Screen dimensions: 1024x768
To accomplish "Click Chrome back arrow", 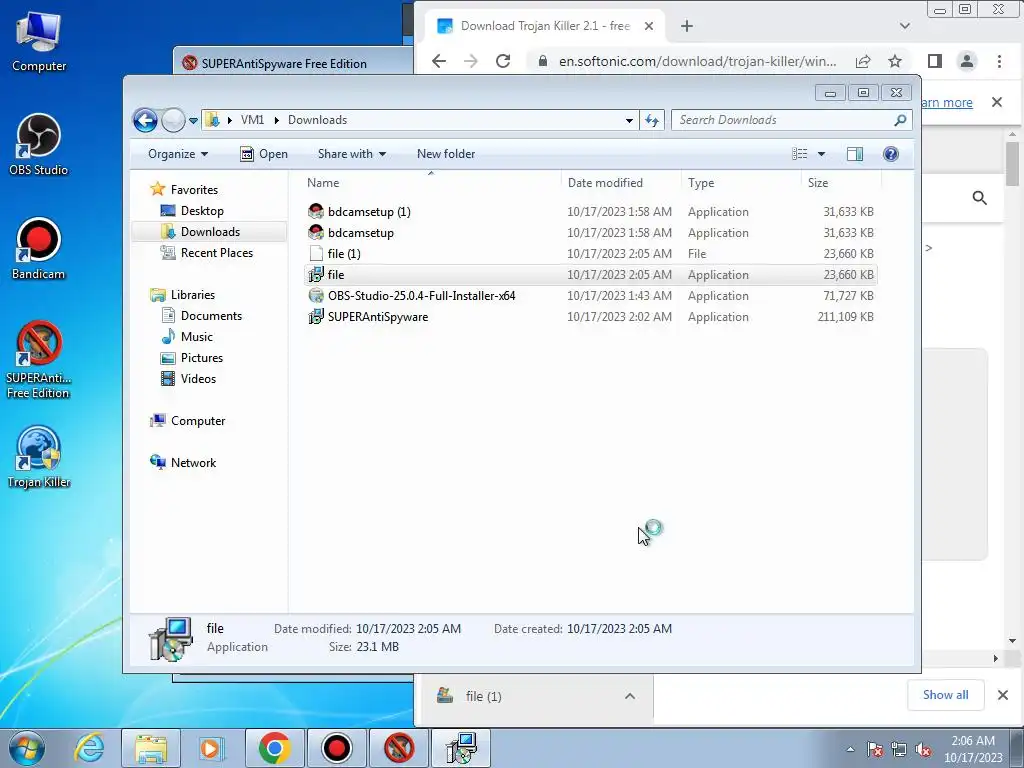I will click(439, 61).
